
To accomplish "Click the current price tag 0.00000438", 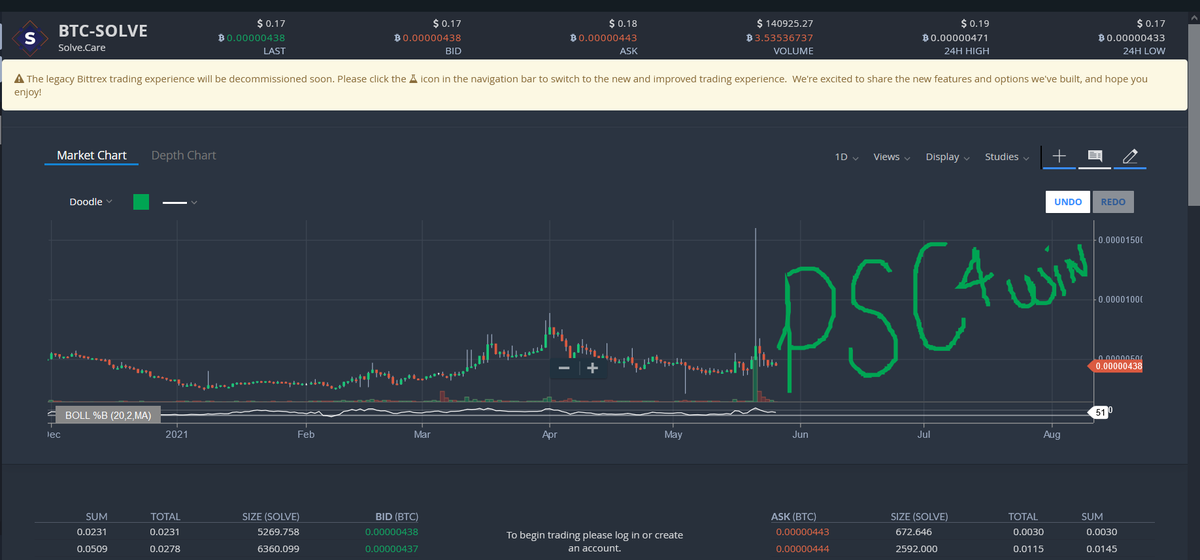I will tap(1115, 366).
